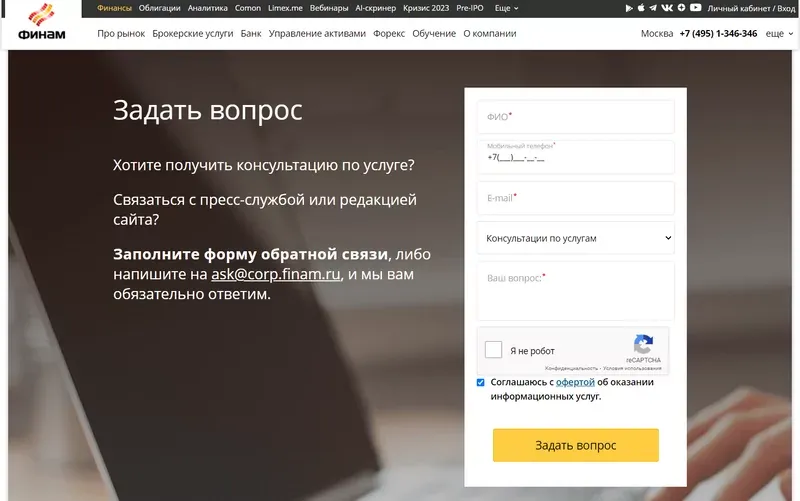800x501 pixels.
Task: Open the Finam logo homepage
Action: pos(41,21)
